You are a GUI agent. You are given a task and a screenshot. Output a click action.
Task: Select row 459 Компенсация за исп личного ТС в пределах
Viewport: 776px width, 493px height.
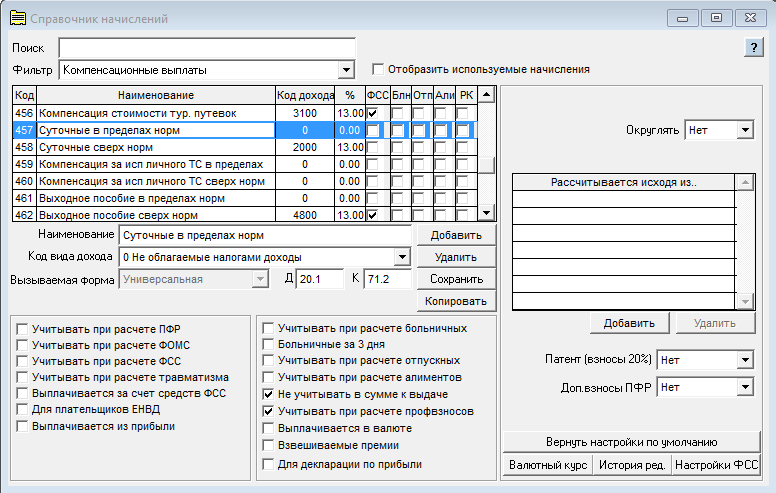(245, 164)
